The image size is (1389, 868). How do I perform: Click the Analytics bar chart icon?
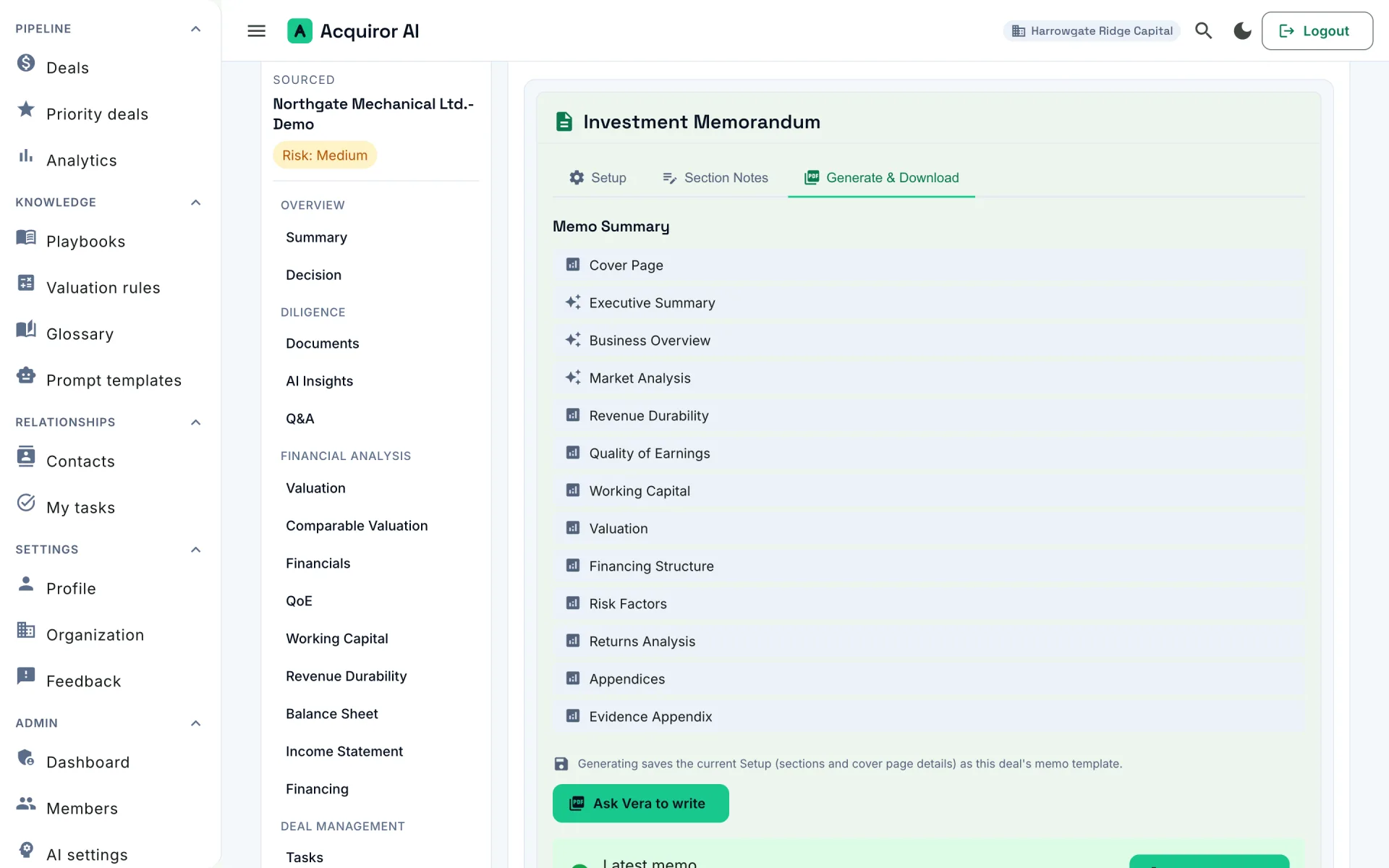tap(26, 156)
